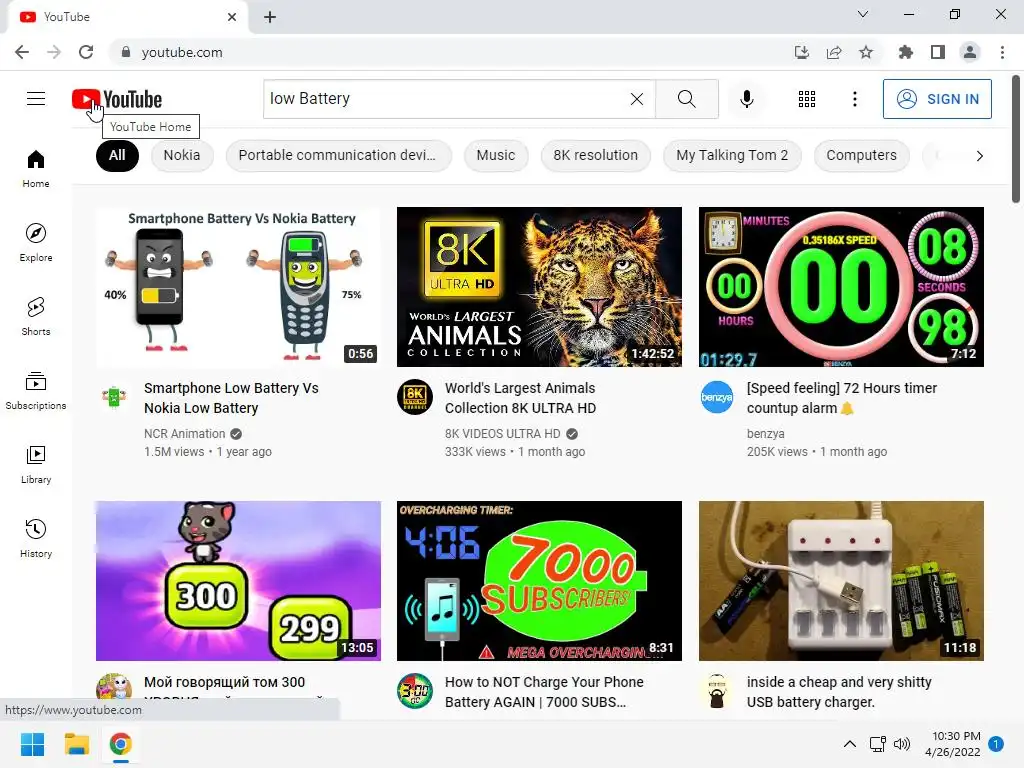1024x768 pixels.
Task: Open YouTube settings three-dot menu
Action: click(x=854, y=99)
